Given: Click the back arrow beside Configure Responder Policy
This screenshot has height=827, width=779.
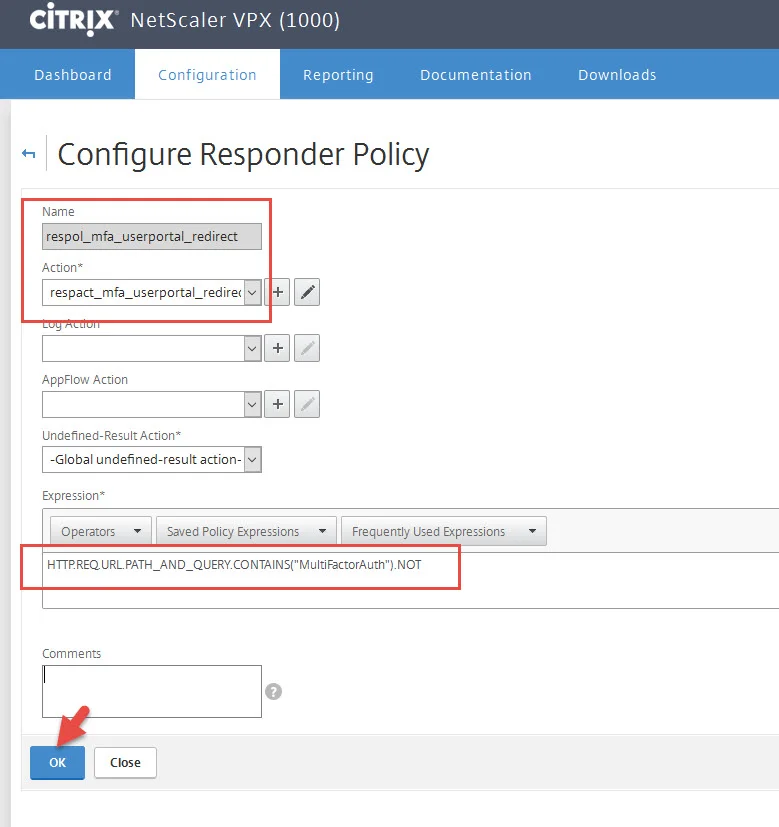Looking at the screenshot, I should coord(28,153).
